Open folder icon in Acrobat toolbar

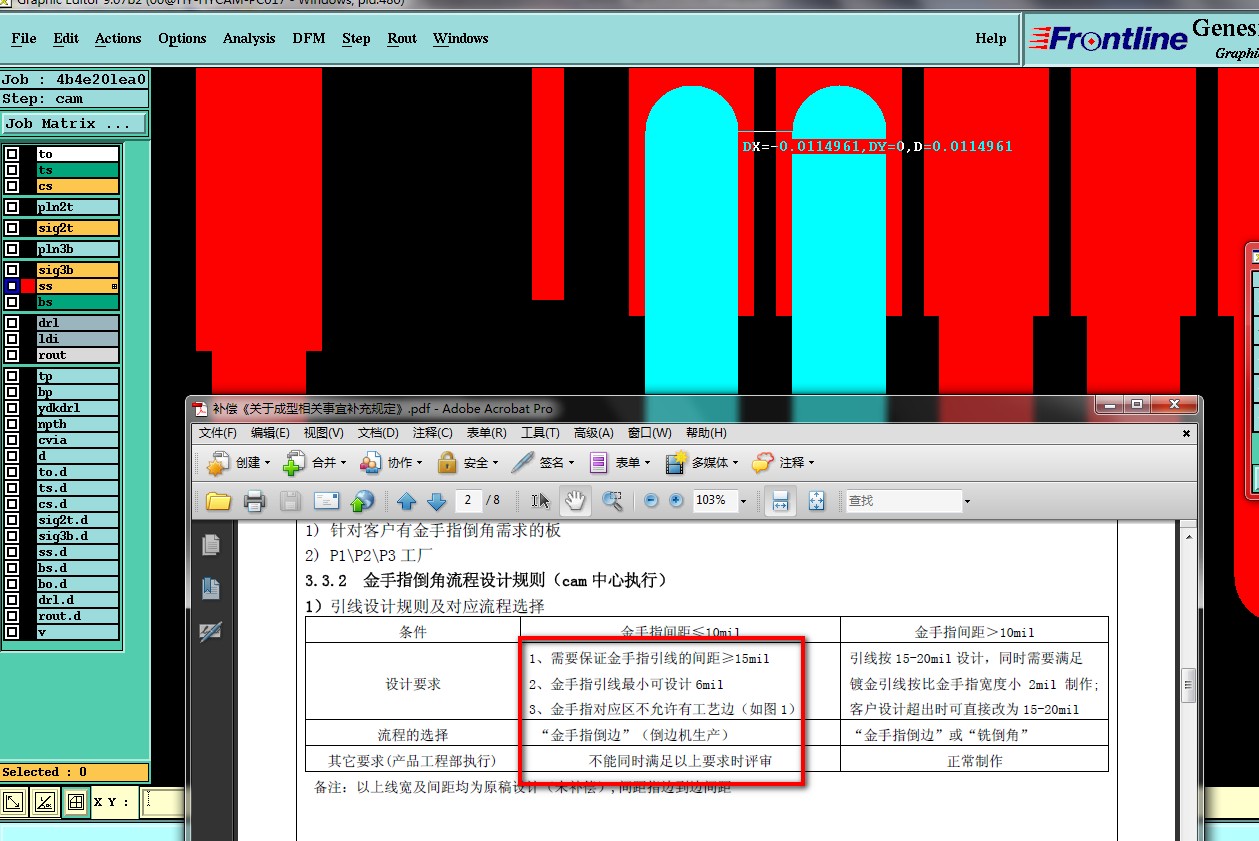(218, 501)
